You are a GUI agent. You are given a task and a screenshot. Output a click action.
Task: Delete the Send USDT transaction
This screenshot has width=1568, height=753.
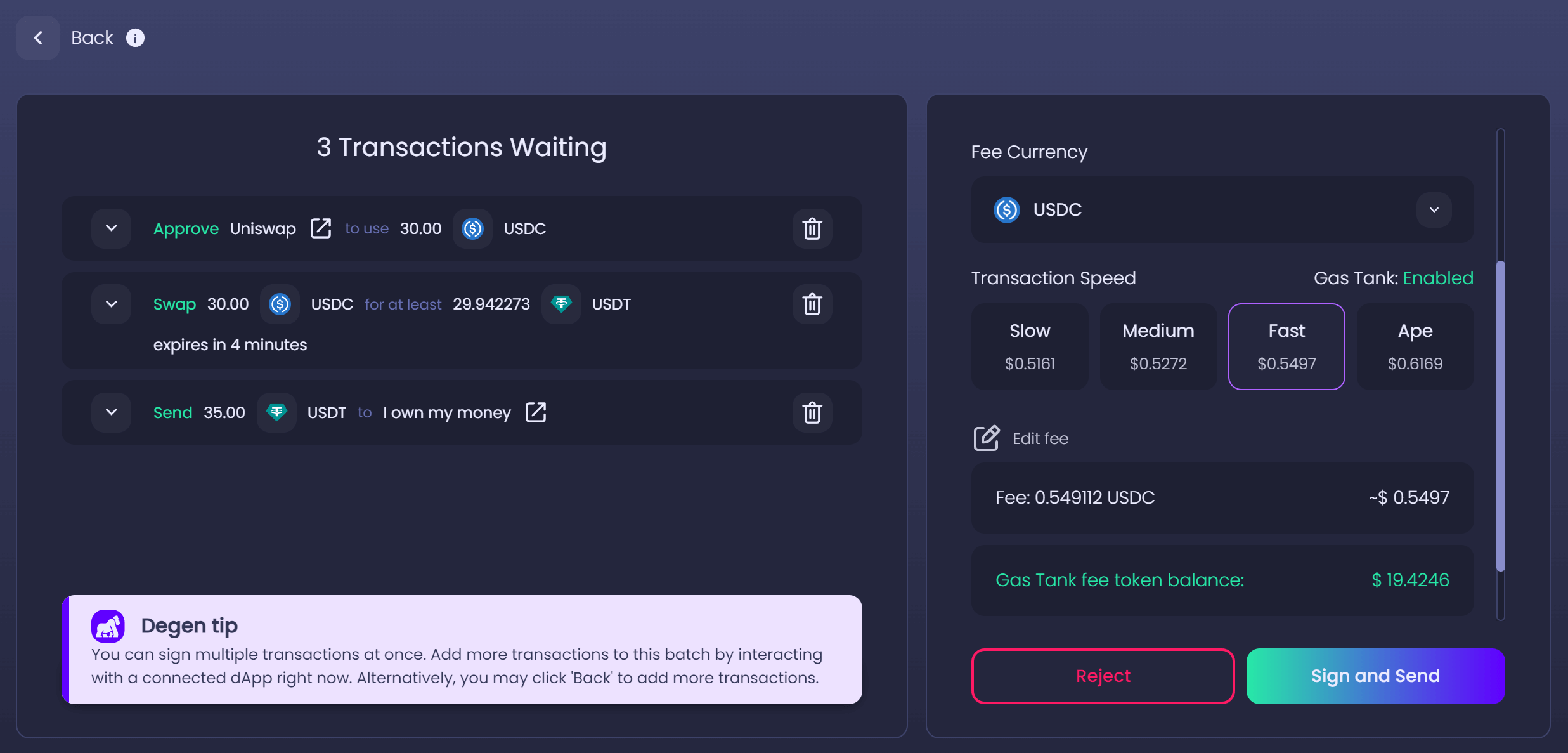(x=812, y=412)
